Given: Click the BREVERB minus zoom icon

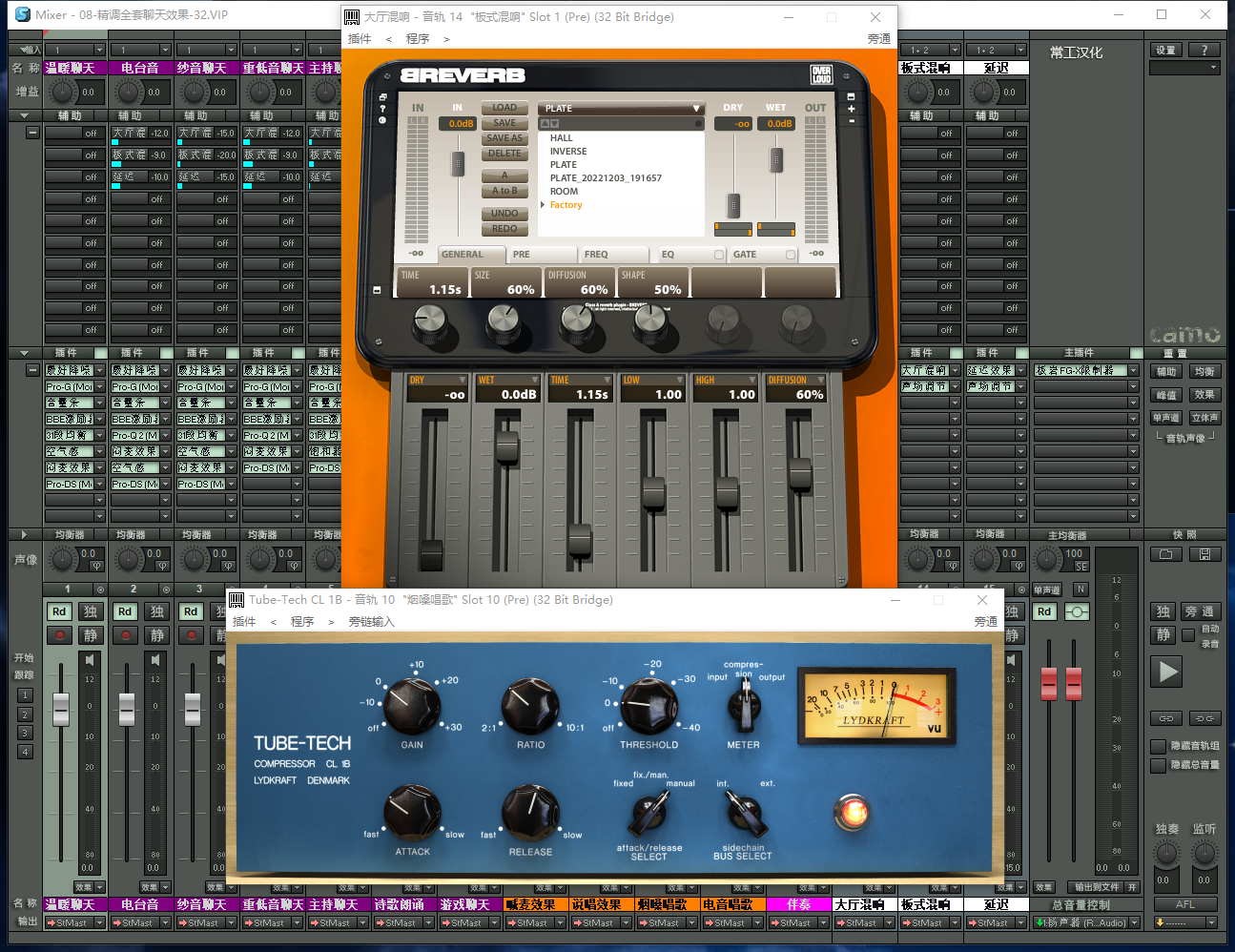Looking at the screenshot, I should 851,120.
